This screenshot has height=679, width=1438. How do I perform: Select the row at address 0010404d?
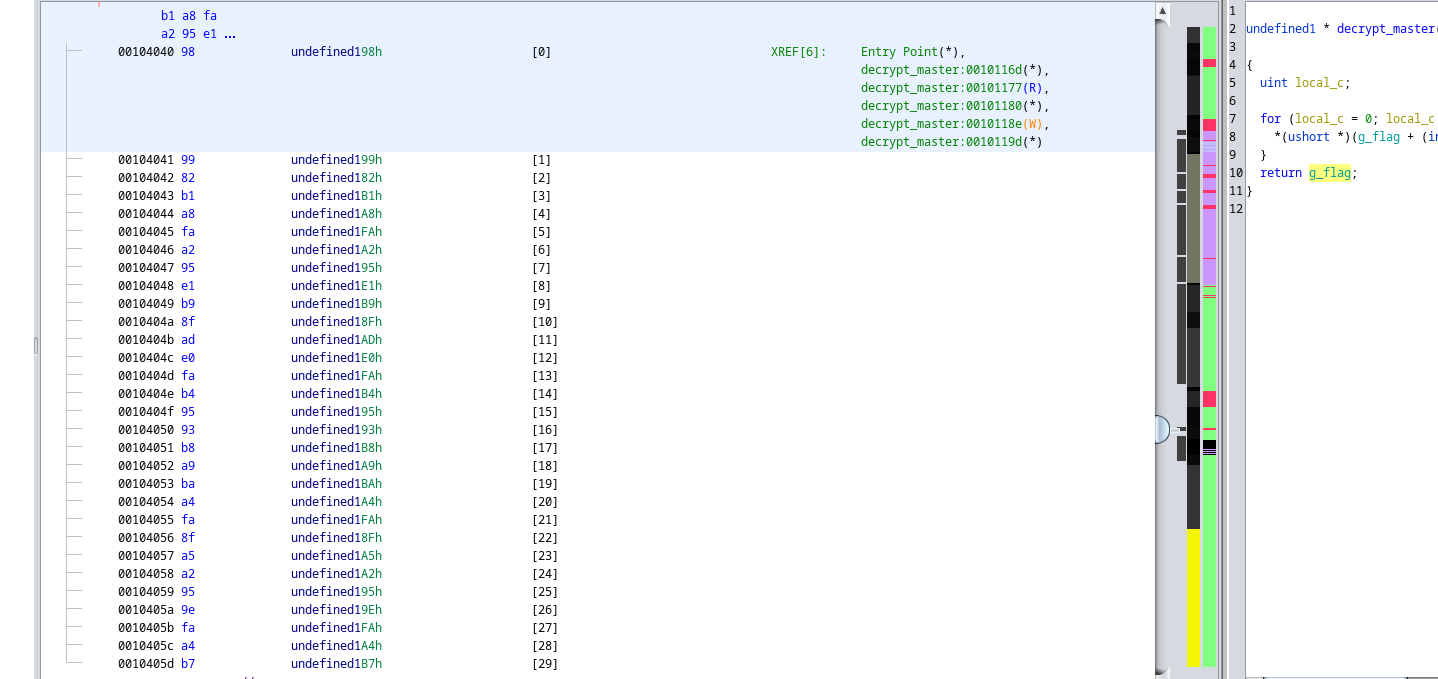point(145,376)
